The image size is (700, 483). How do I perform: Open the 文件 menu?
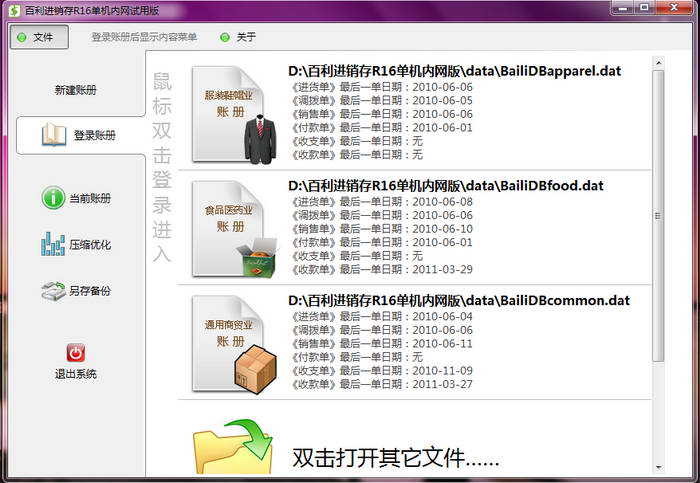(x=39, y=37)
